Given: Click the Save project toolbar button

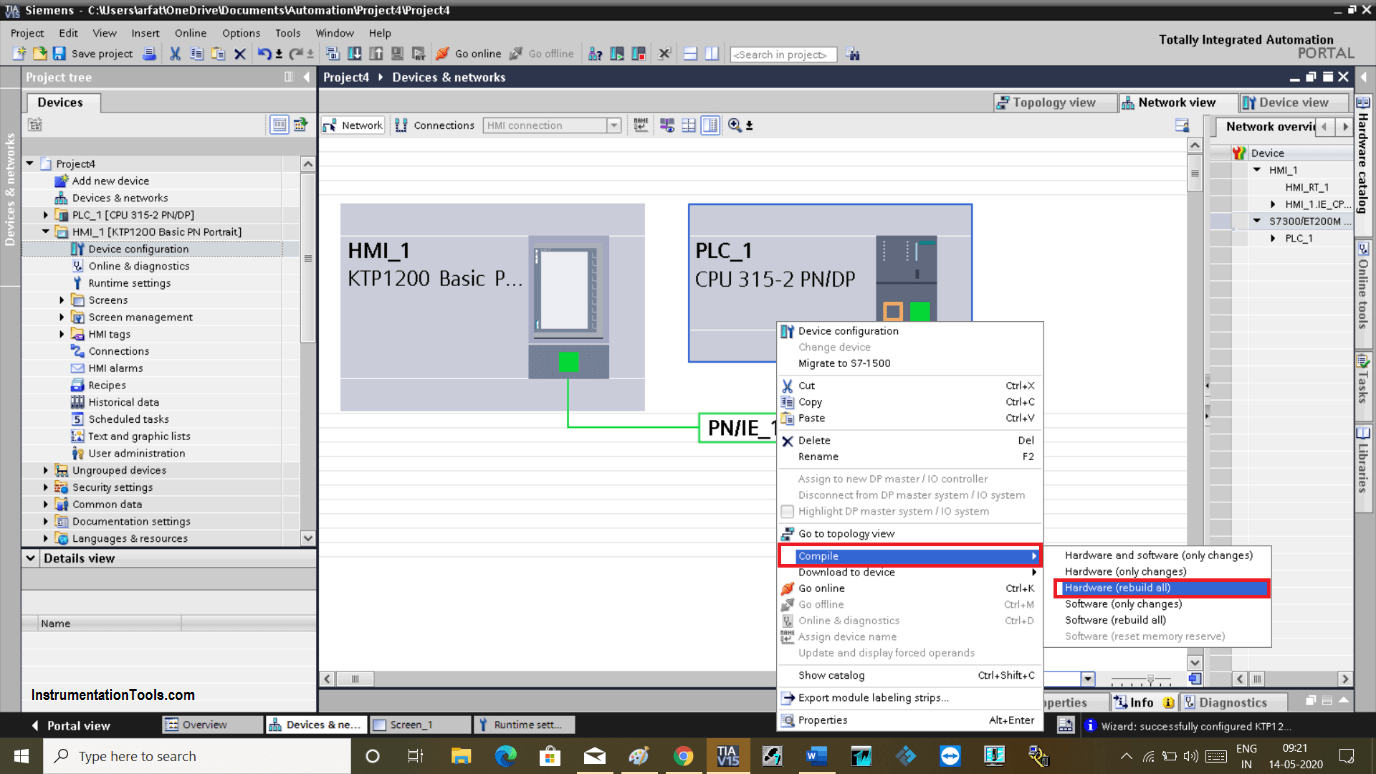Looking at the screenshot, I should click(x=92, y=54).
